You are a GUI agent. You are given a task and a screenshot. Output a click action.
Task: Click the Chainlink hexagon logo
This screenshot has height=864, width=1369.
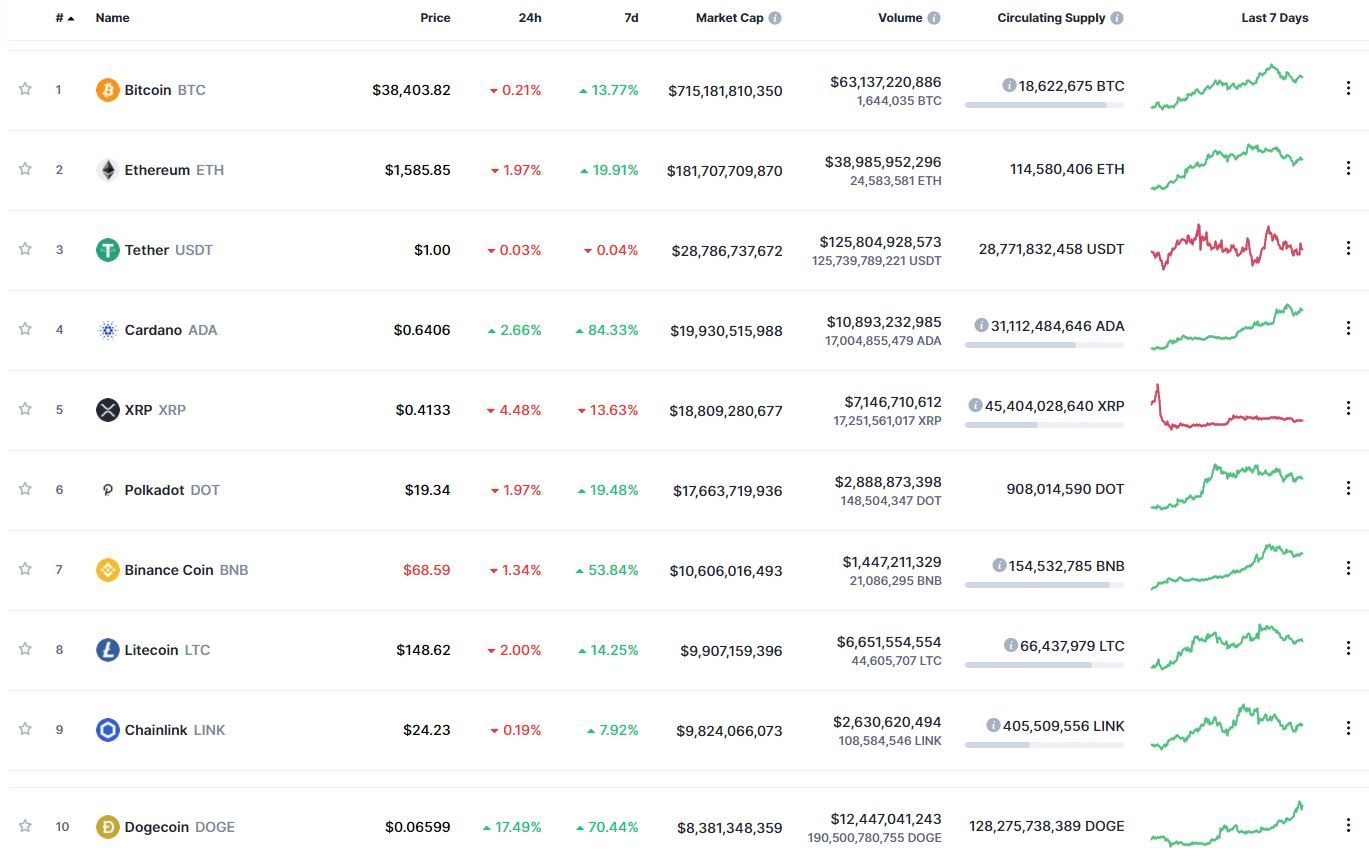(107, 730)
